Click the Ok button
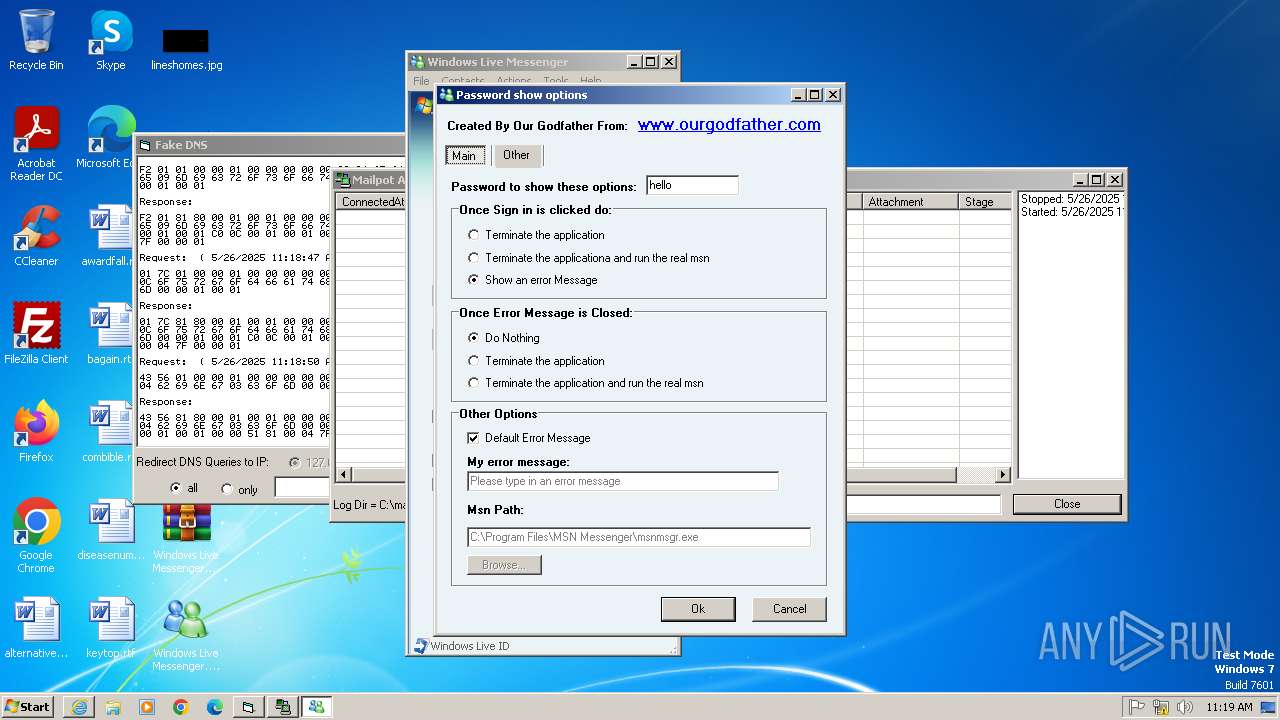The height and width of the screenshot is (720, 1280). 698,609
